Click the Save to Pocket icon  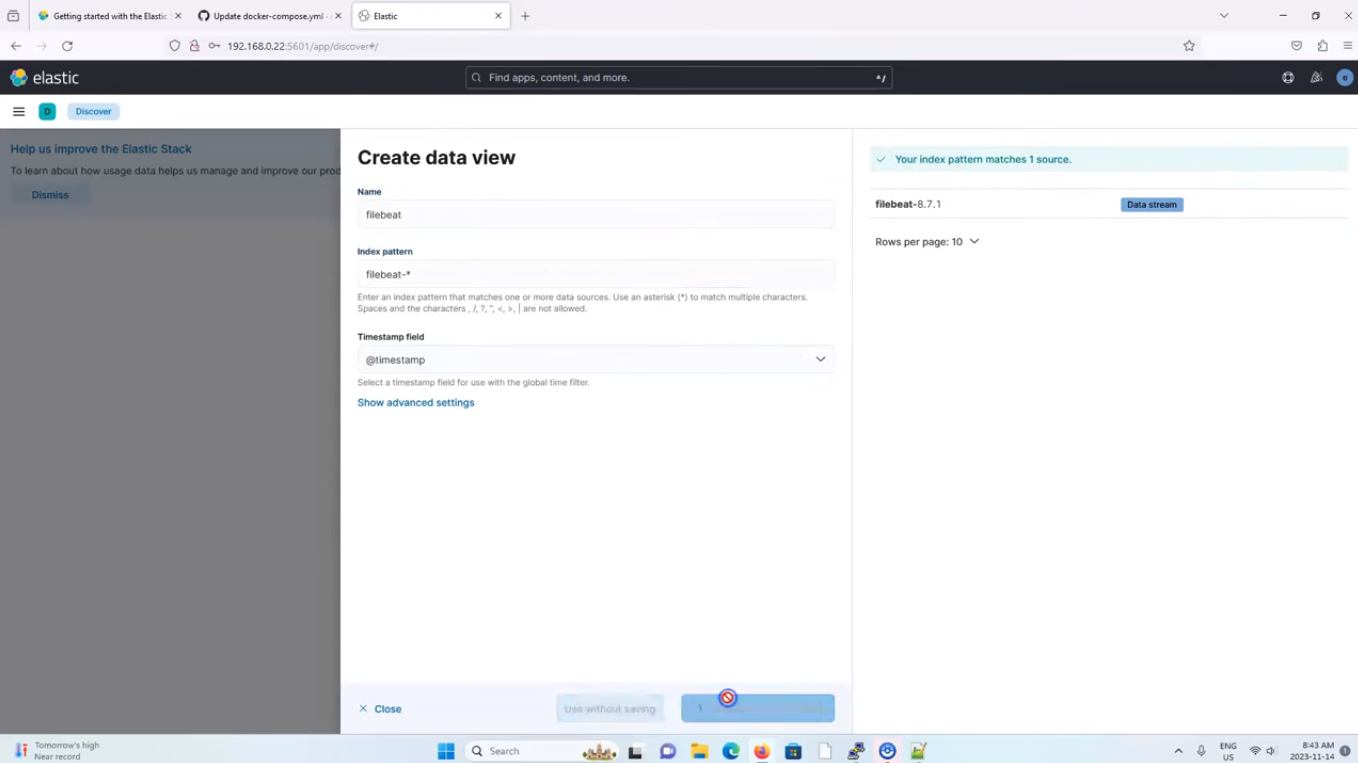tap(1296, 46)
